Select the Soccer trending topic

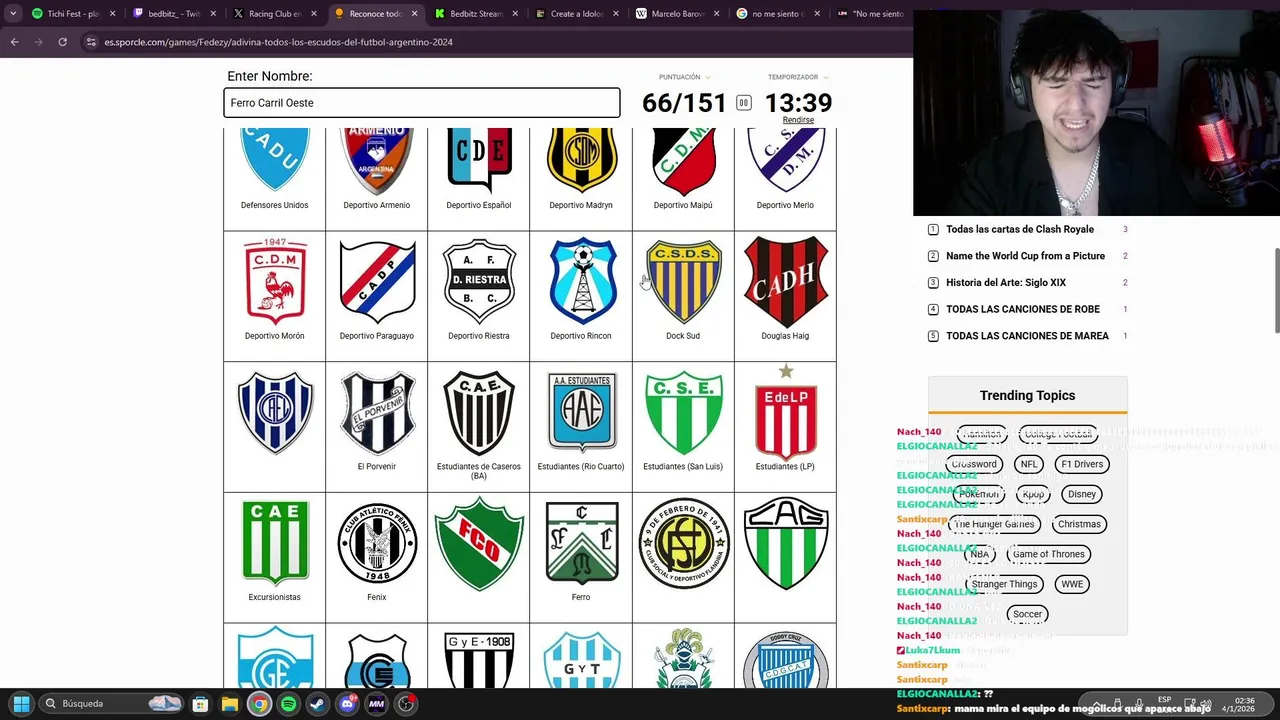tap(1027, 614)
